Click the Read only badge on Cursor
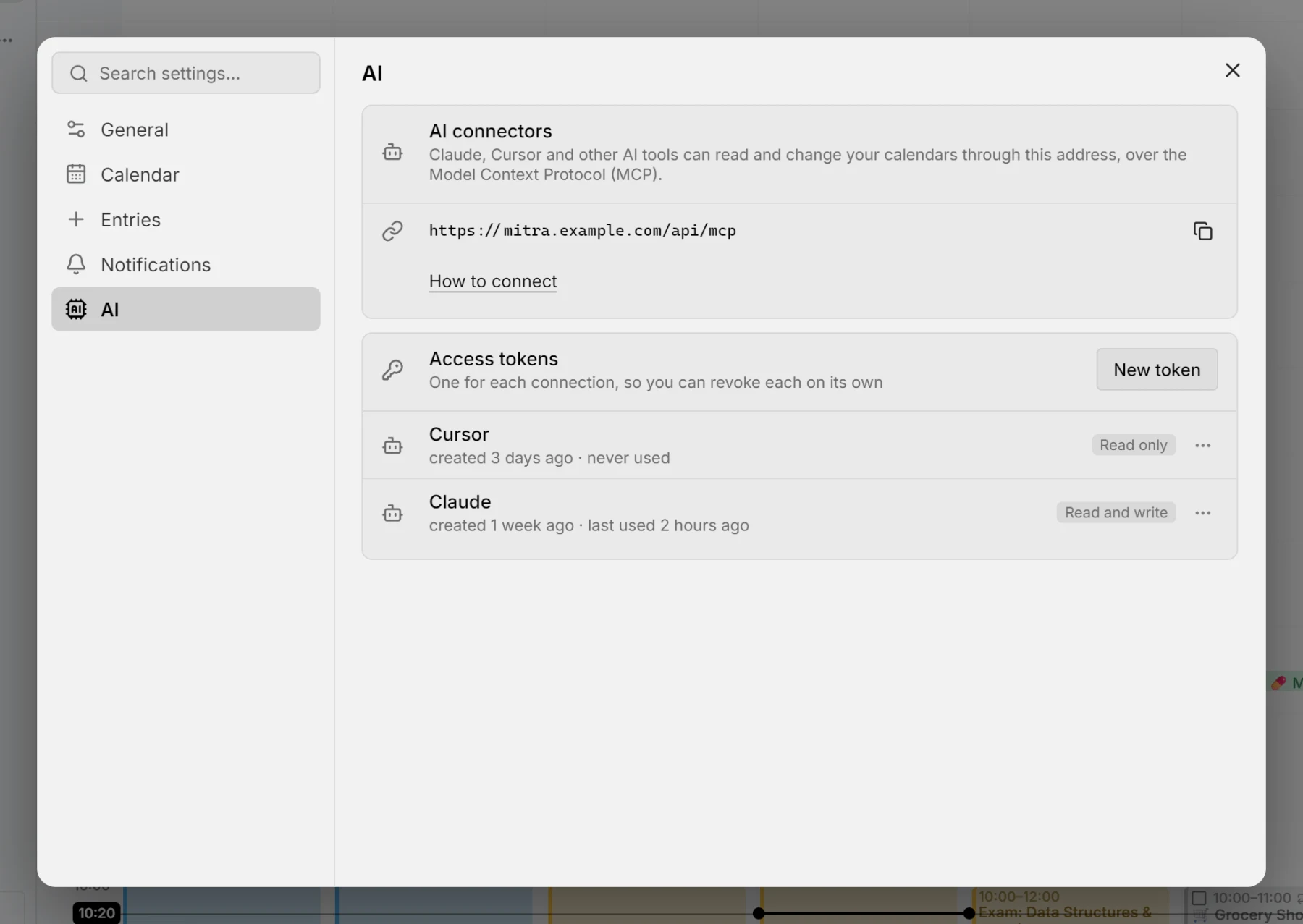The image size is (1303, 924). point(1134,445)
